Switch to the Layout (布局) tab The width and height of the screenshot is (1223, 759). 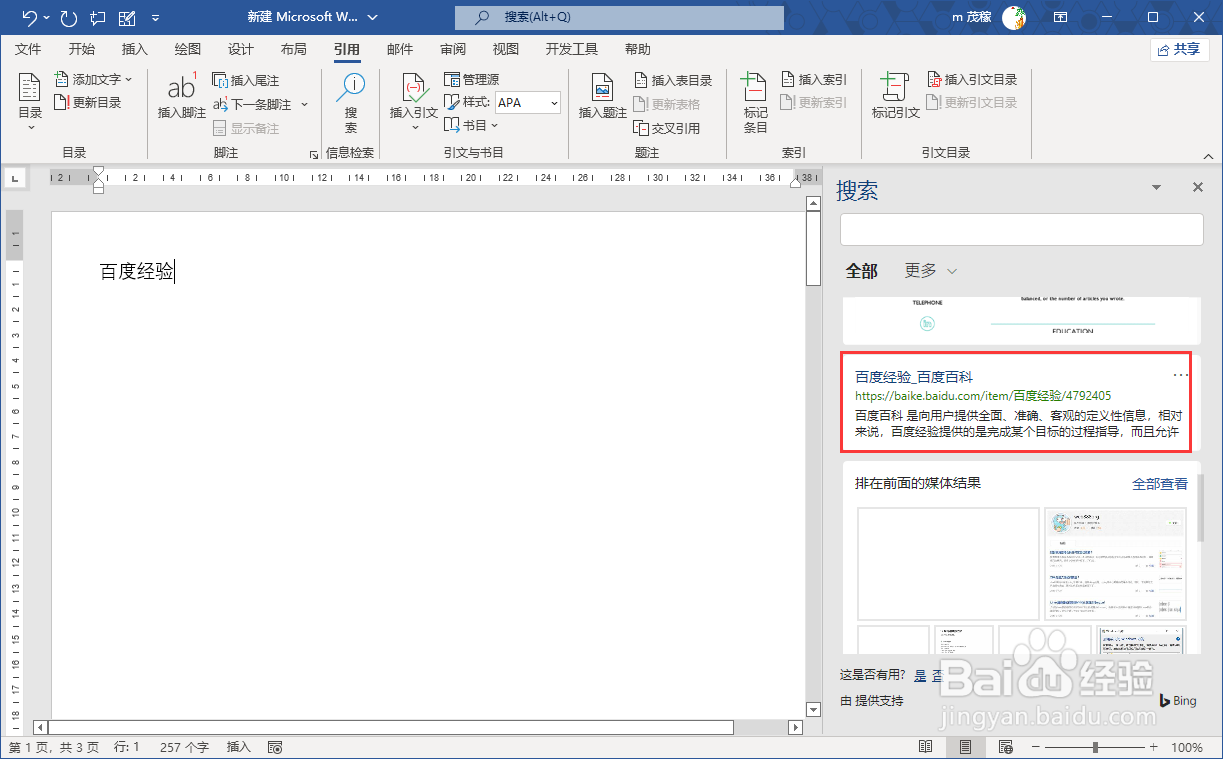pos(294,49)
